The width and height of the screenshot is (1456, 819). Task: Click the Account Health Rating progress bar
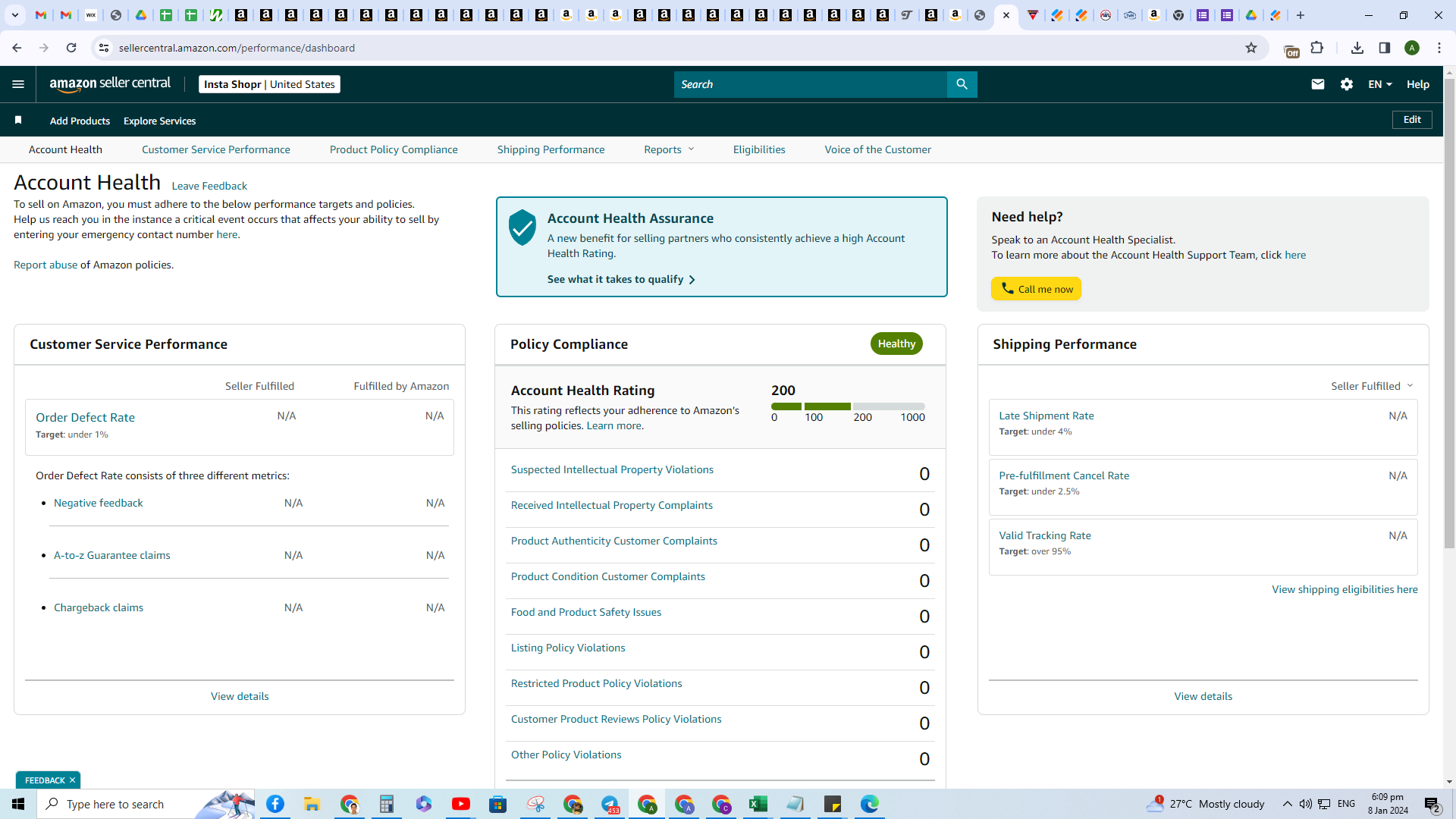[x=848, y=406]
